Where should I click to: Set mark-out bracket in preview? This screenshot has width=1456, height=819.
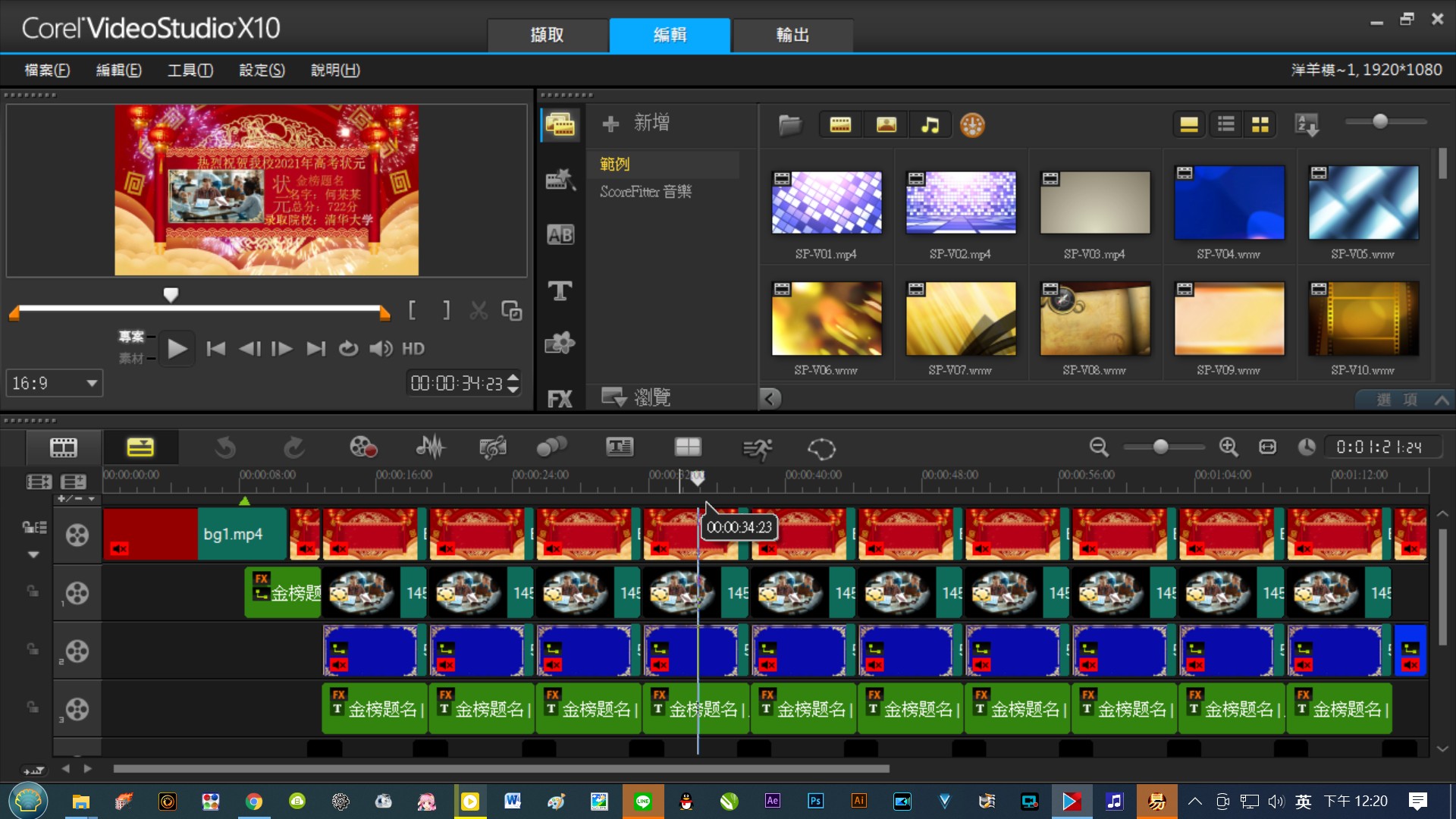click(x=446, y=310)
